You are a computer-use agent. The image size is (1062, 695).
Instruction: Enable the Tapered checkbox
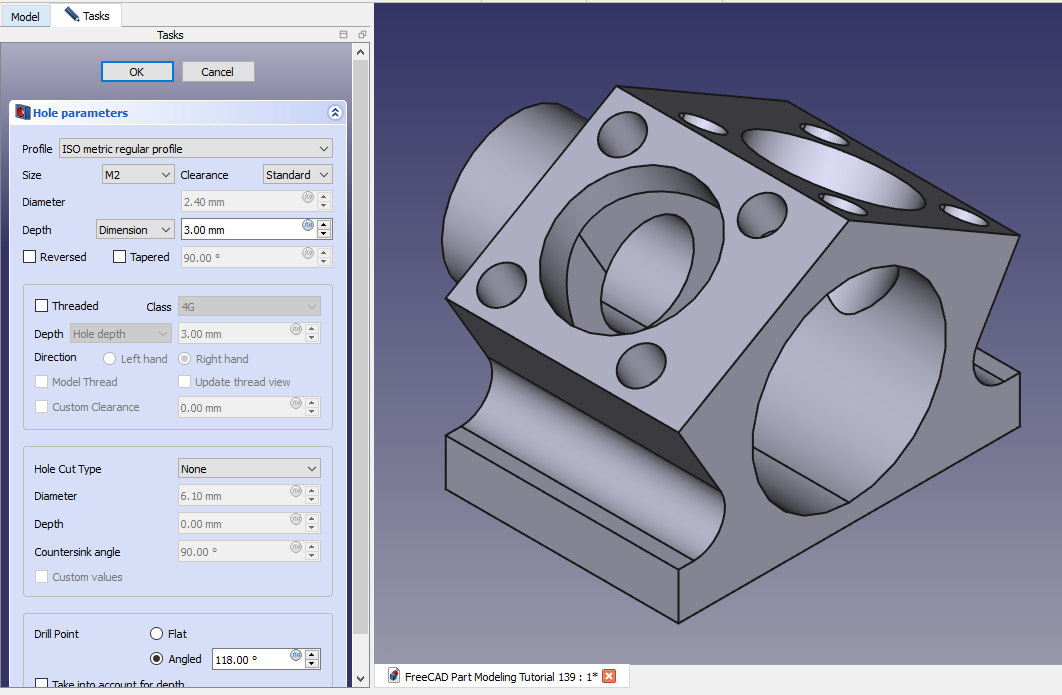coord(120,257)
